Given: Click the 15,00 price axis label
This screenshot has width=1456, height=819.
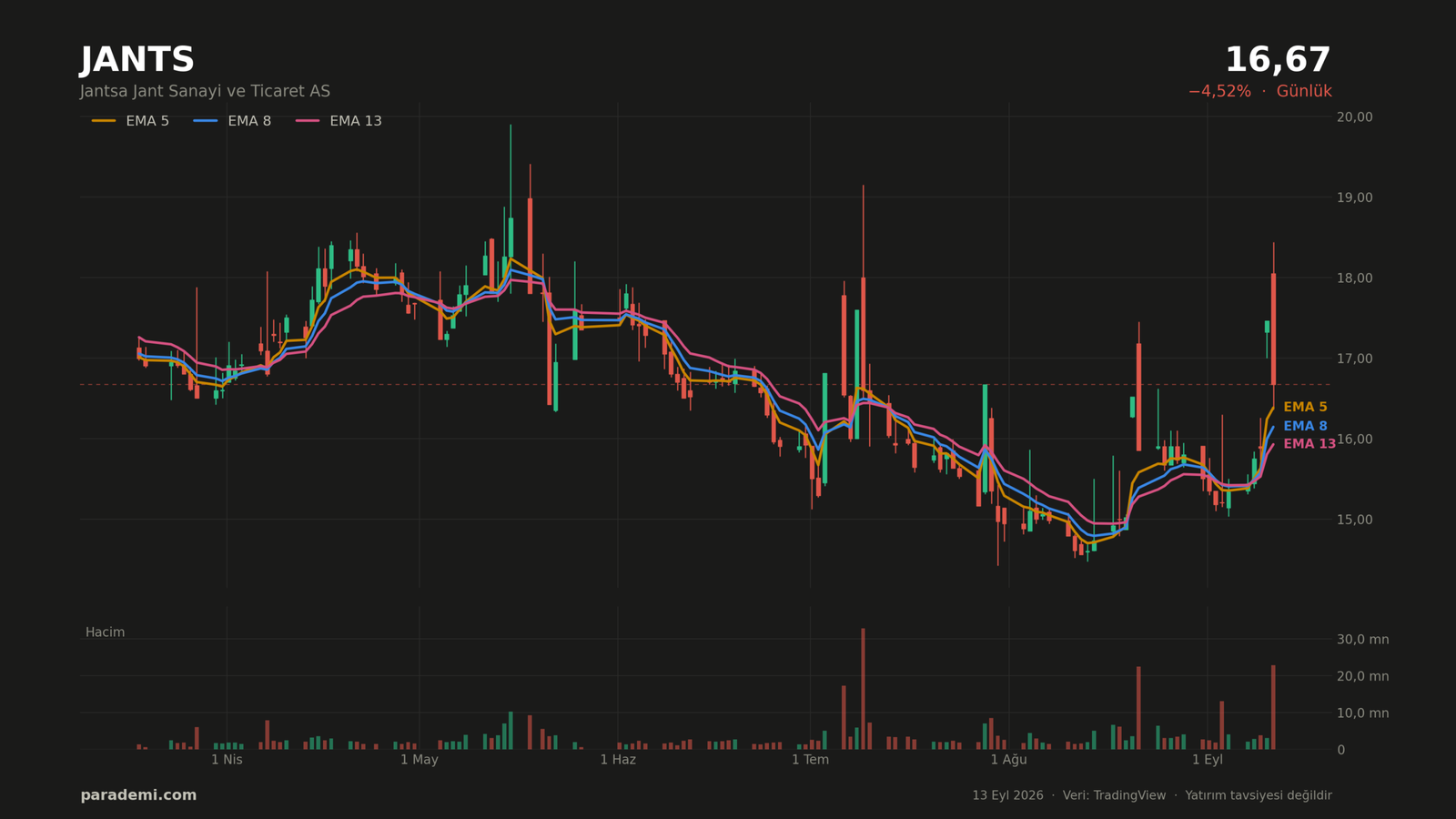Looking at the screenshot, I should click(x=1355, y=520).
